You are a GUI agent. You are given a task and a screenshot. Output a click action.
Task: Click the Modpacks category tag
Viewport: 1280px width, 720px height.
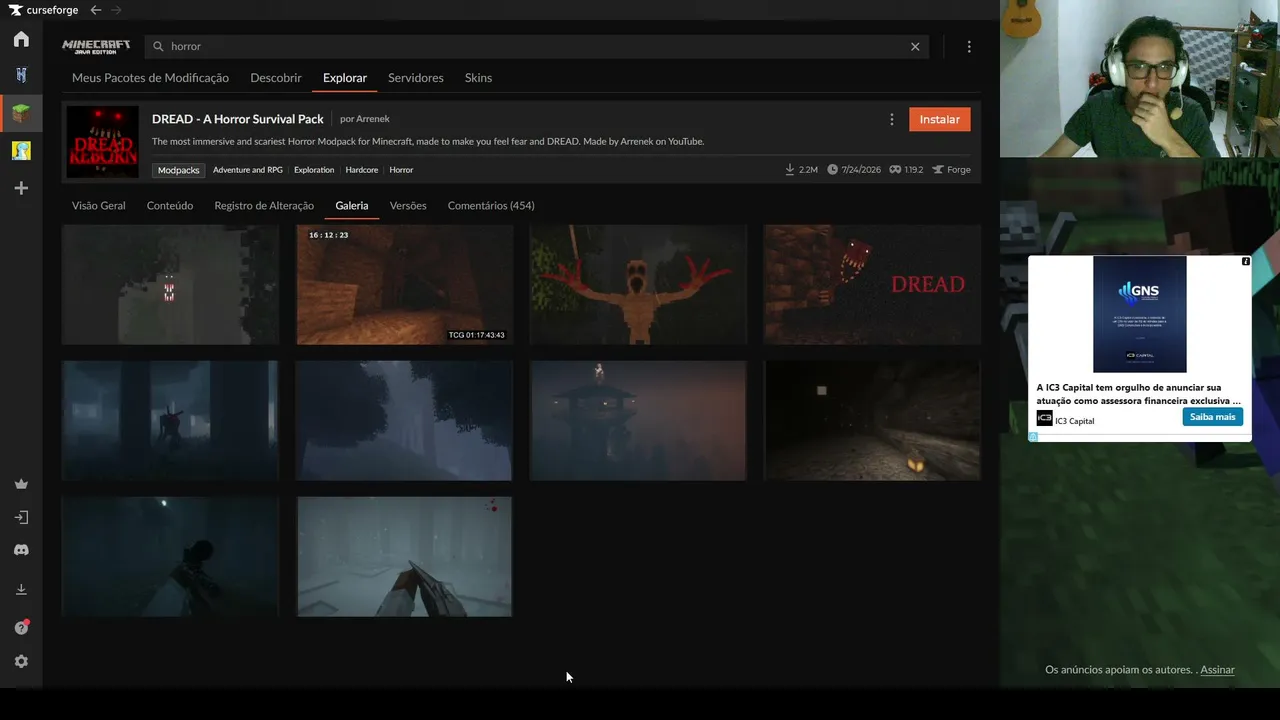coord(179,170)
